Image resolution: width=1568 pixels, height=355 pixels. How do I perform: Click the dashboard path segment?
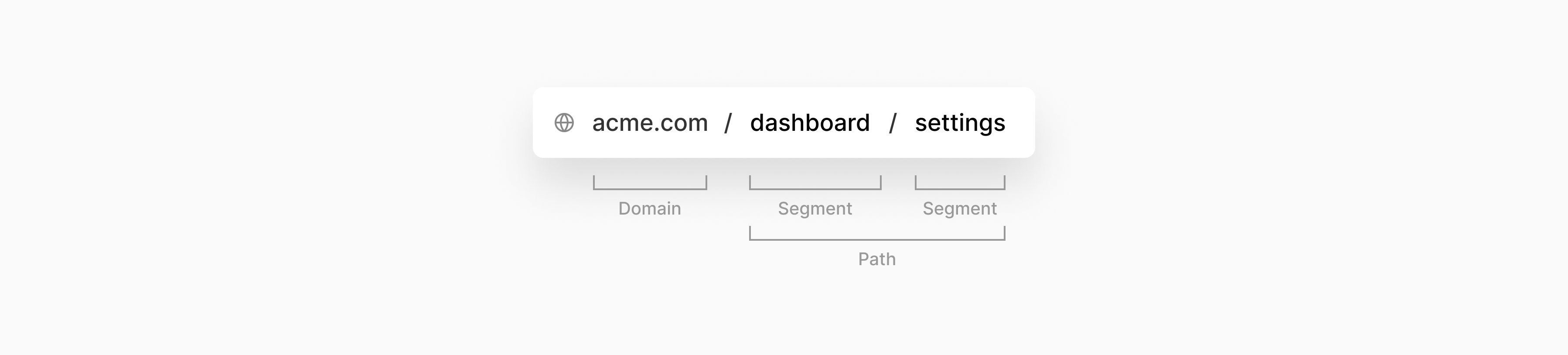point(810,123)
